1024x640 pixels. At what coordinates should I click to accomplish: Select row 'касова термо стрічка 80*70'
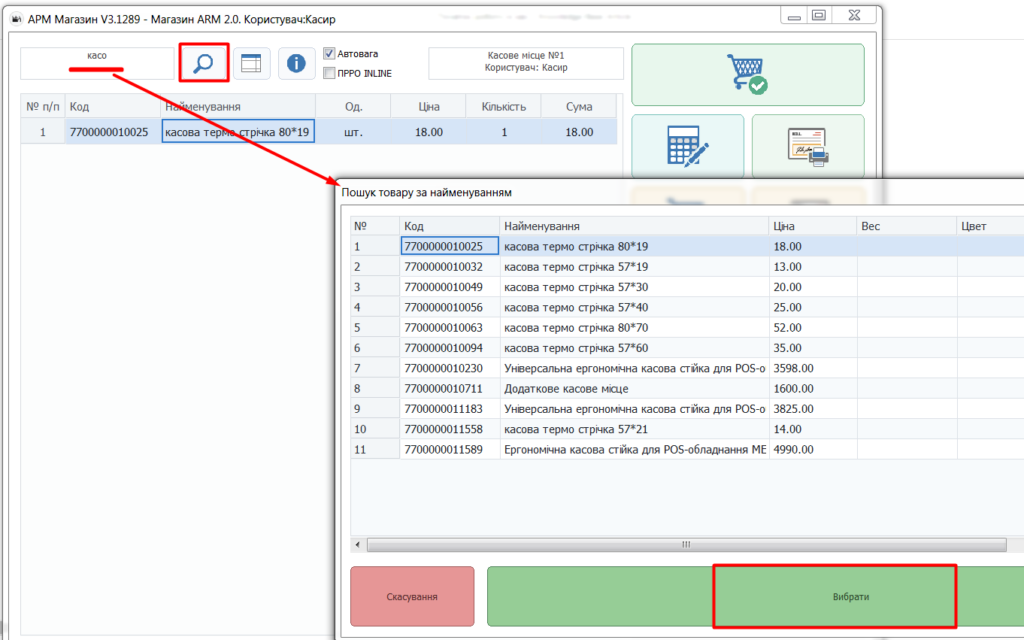[x=687, y=327]
